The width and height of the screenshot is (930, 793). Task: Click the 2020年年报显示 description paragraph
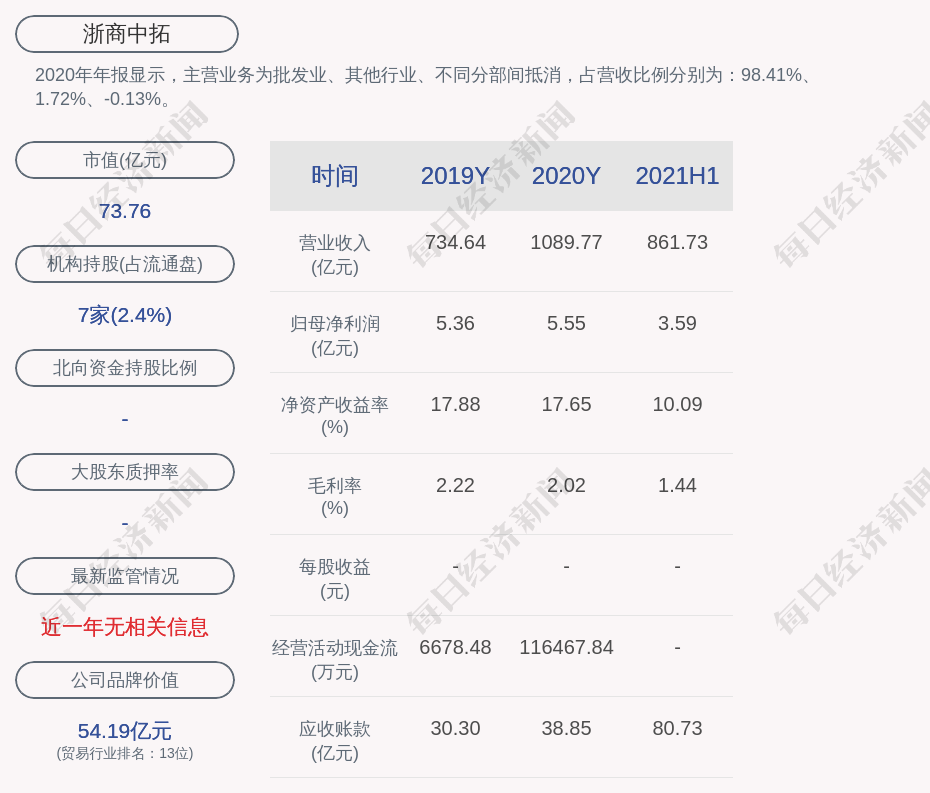point(424,87)
